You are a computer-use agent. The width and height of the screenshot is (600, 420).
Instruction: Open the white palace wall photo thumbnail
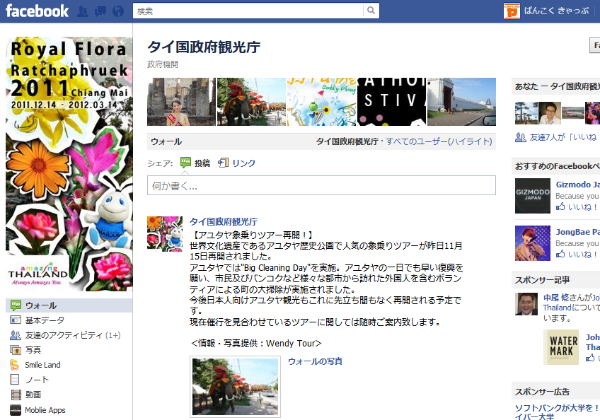click(461, 102)
